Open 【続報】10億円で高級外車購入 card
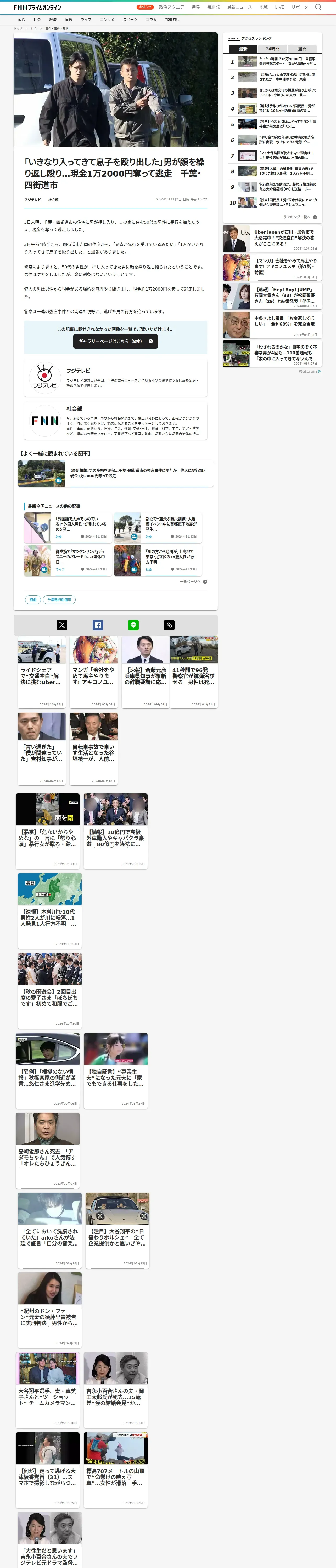Viewport: 336px width, 1568px height. point(115,831)
